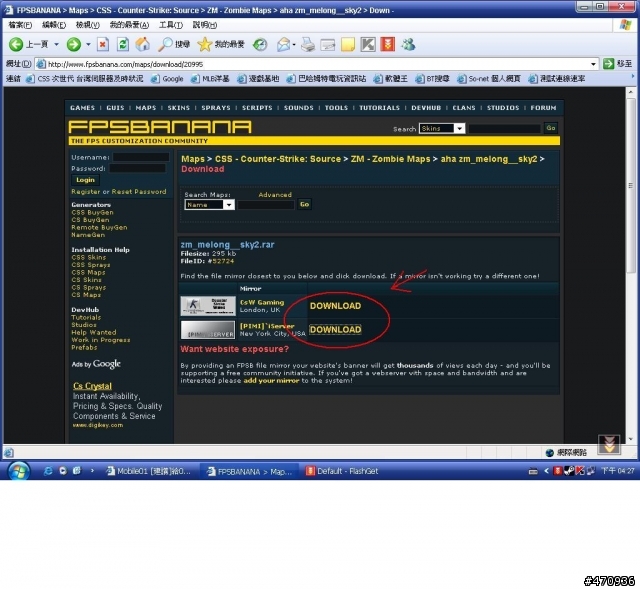Viewport: 640px width, 589px height.
Task: Open the Mail icon dropdown arrow
Action: coord(294,44)
